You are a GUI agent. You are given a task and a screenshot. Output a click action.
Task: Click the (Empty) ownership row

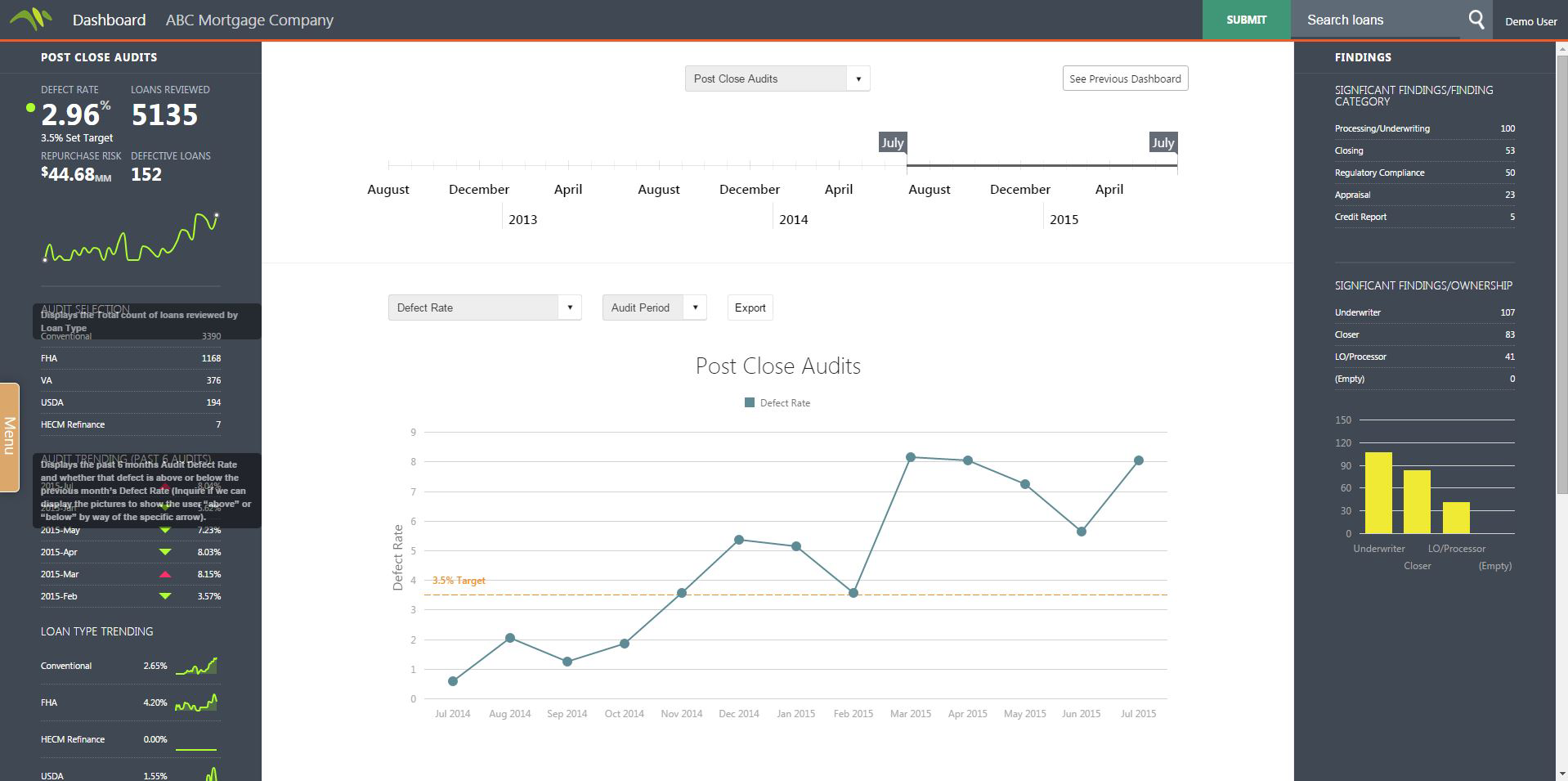coord(1424,379)
